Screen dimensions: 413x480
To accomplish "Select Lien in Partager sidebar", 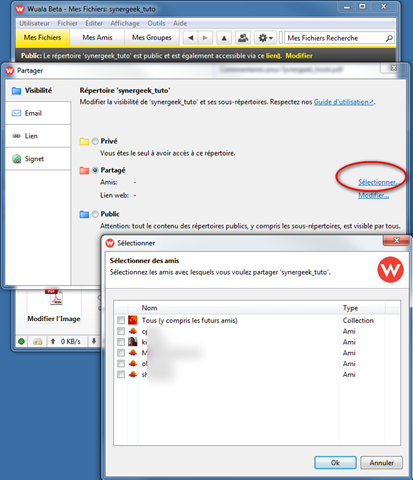I will coord(38,136).
